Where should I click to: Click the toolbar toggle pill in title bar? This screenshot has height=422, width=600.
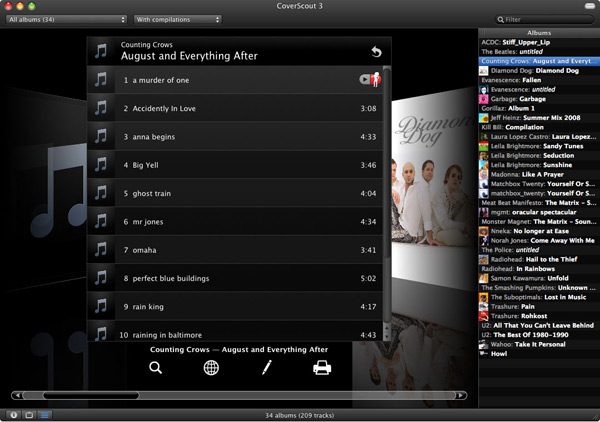coord(590,6)
